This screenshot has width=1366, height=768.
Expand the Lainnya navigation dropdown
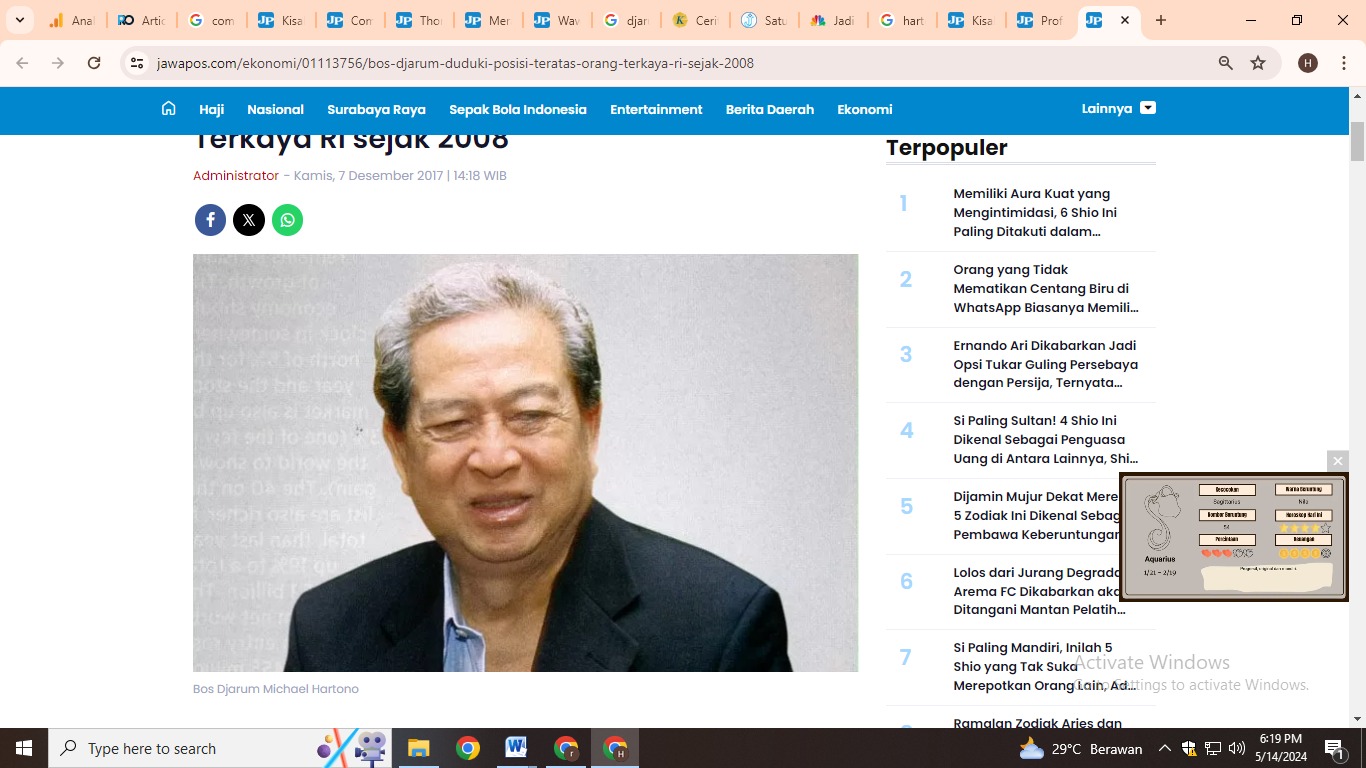click(1118, 108)
